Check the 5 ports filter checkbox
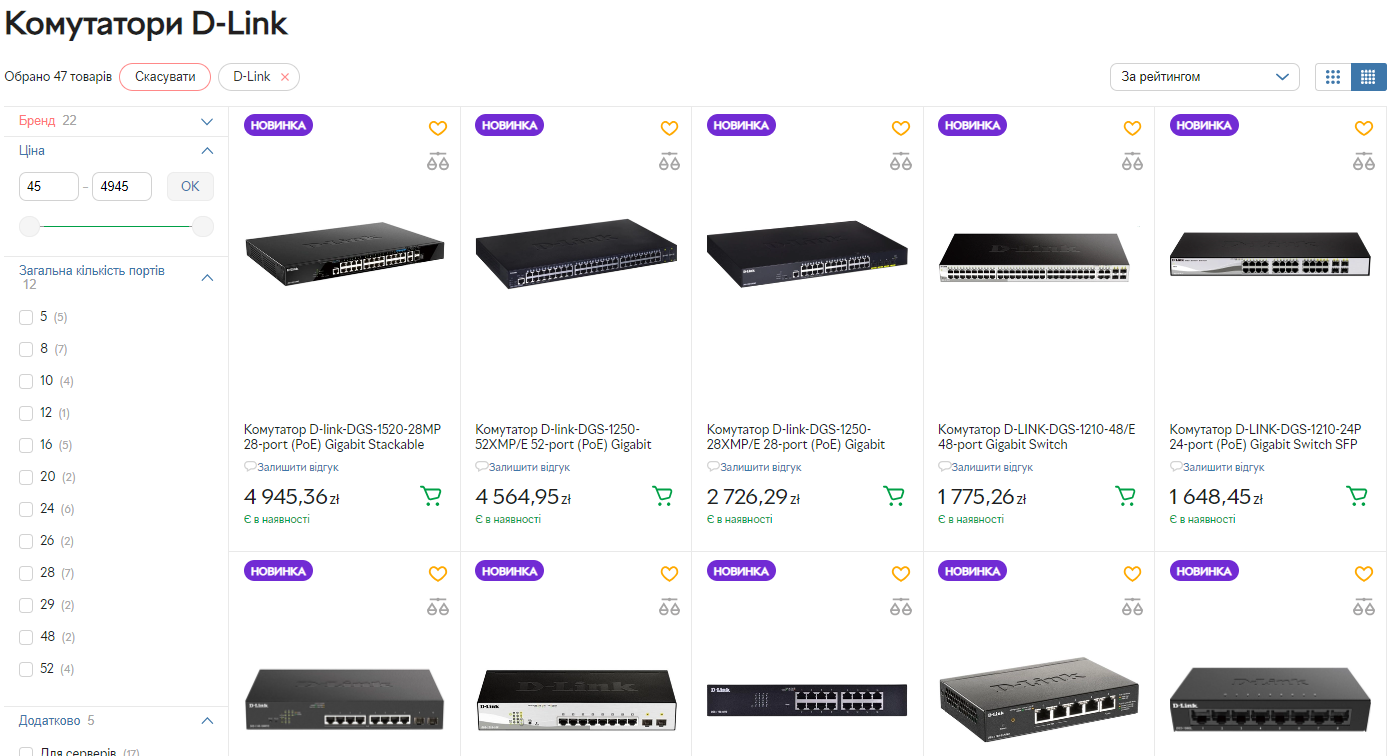The height and width of the screenshot is (756, 1394). point(26,317)
